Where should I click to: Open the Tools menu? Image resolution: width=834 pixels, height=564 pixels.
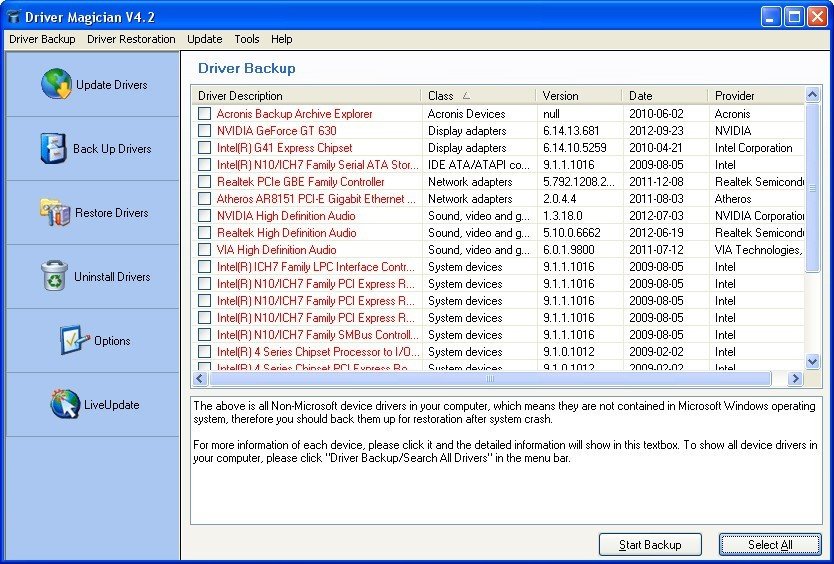point(247,39)
